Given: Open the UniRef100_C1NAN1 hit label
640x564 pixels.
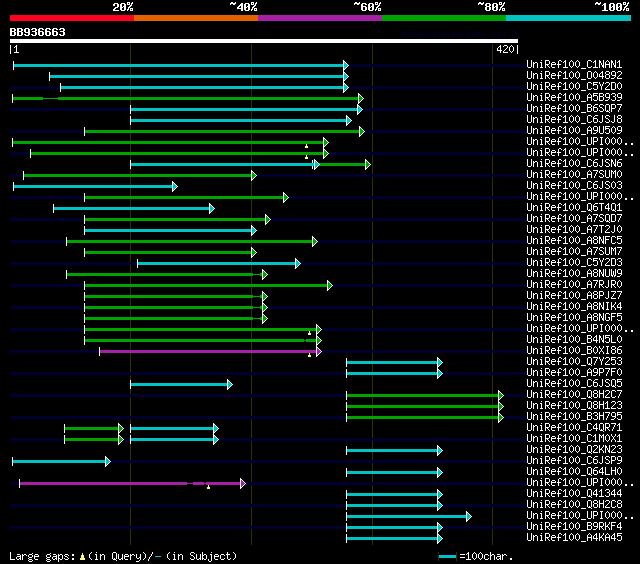Looking at the screenshot, I should click(574, 64).
